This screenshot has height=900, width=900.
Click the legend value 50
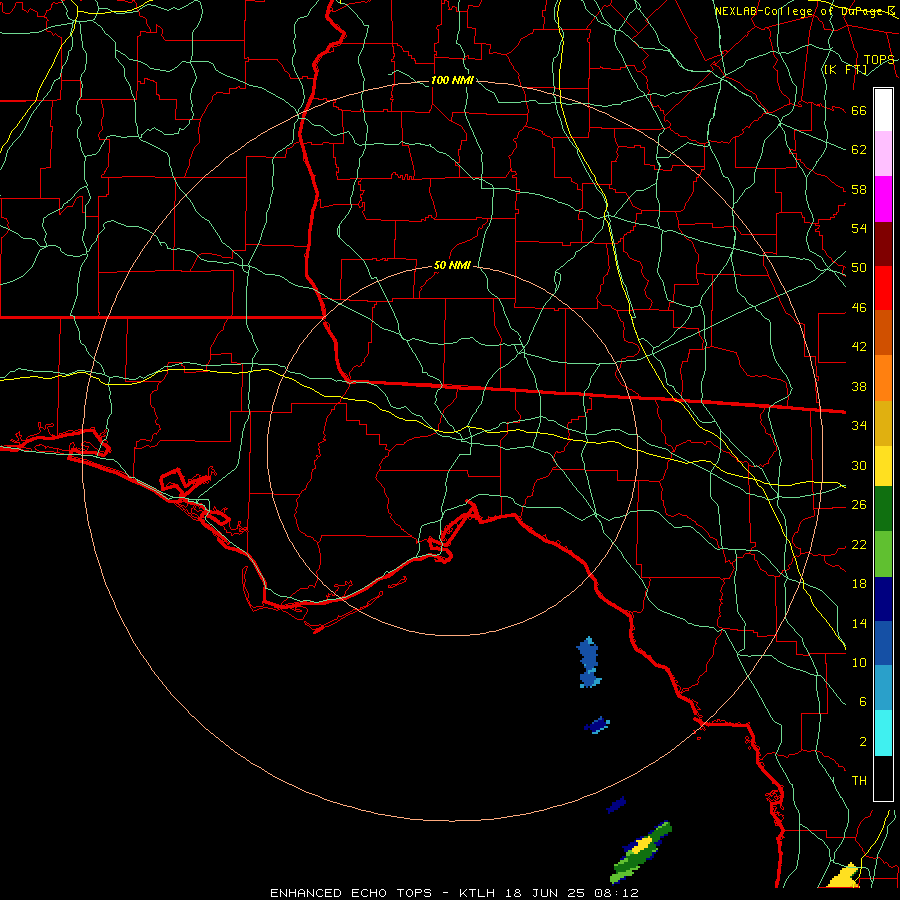click(x=859, y=268)
